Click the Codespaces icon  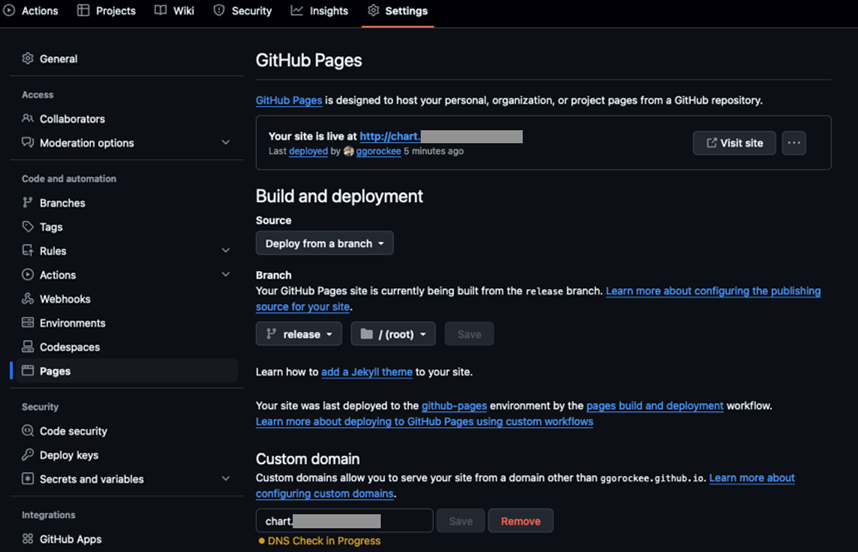27,347
